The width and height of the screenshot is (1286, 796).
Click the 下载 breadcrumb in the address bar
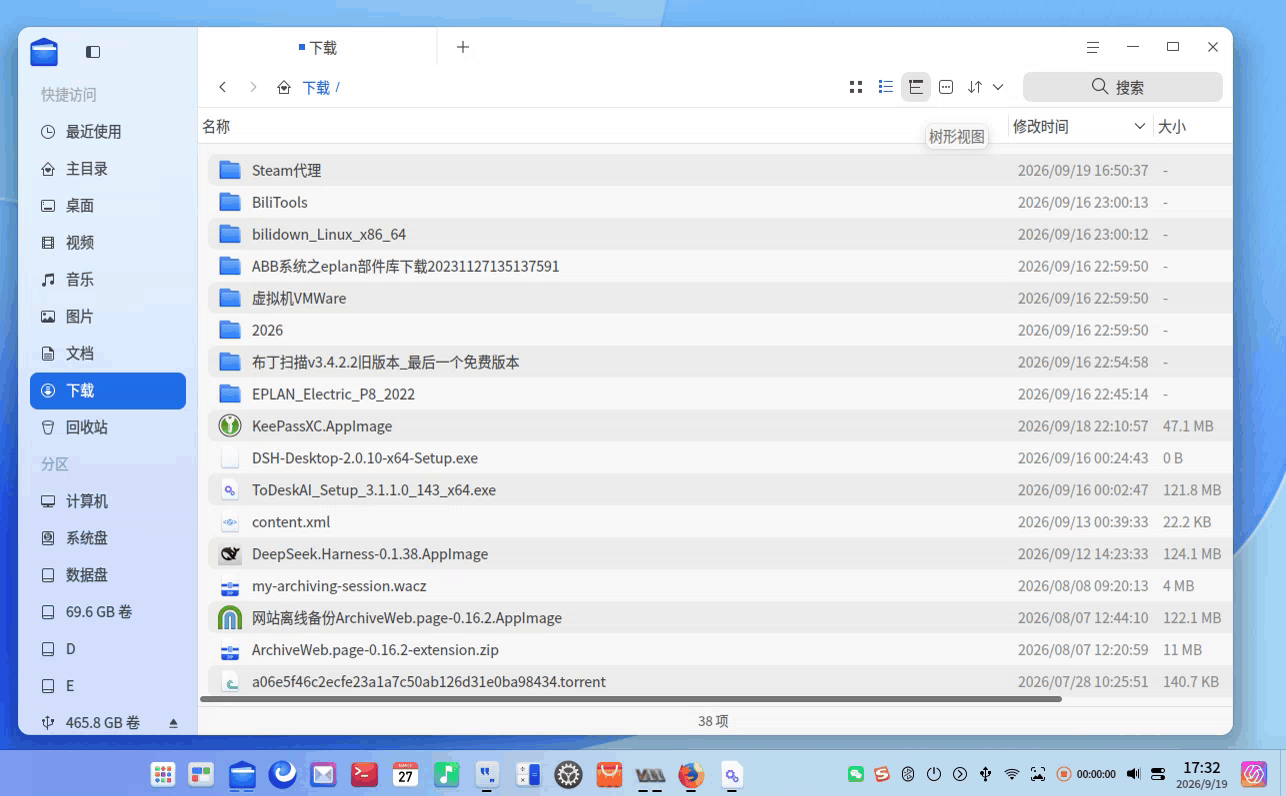tap(316, 87)
